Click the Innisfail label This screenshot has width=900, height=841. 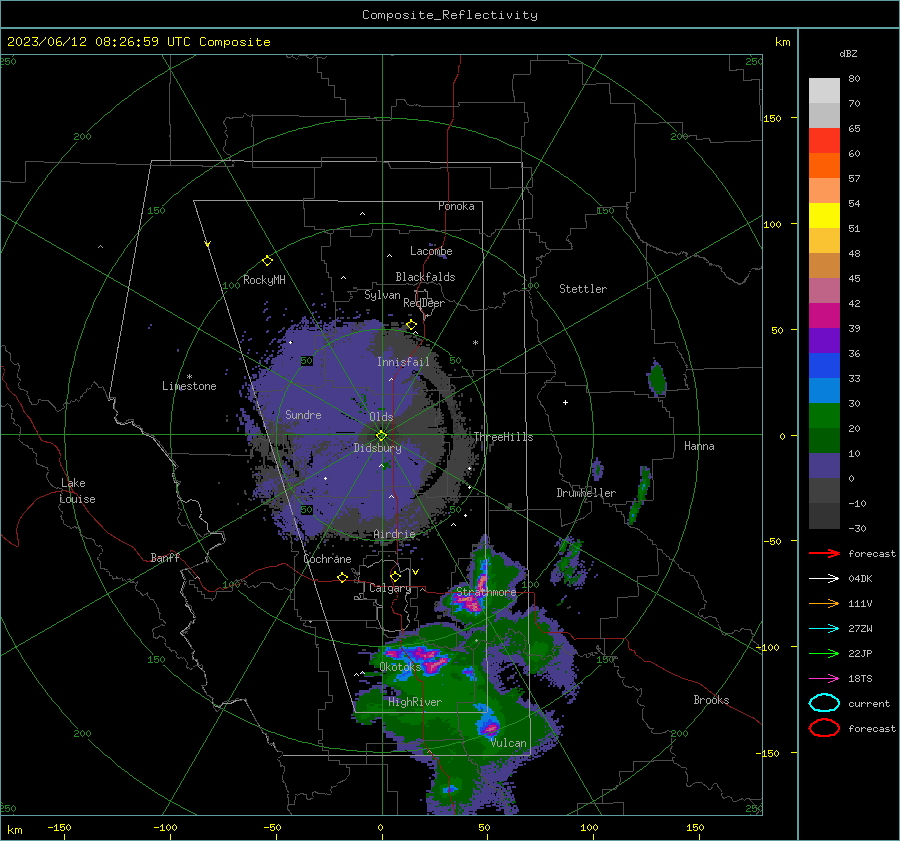(403, 362)
